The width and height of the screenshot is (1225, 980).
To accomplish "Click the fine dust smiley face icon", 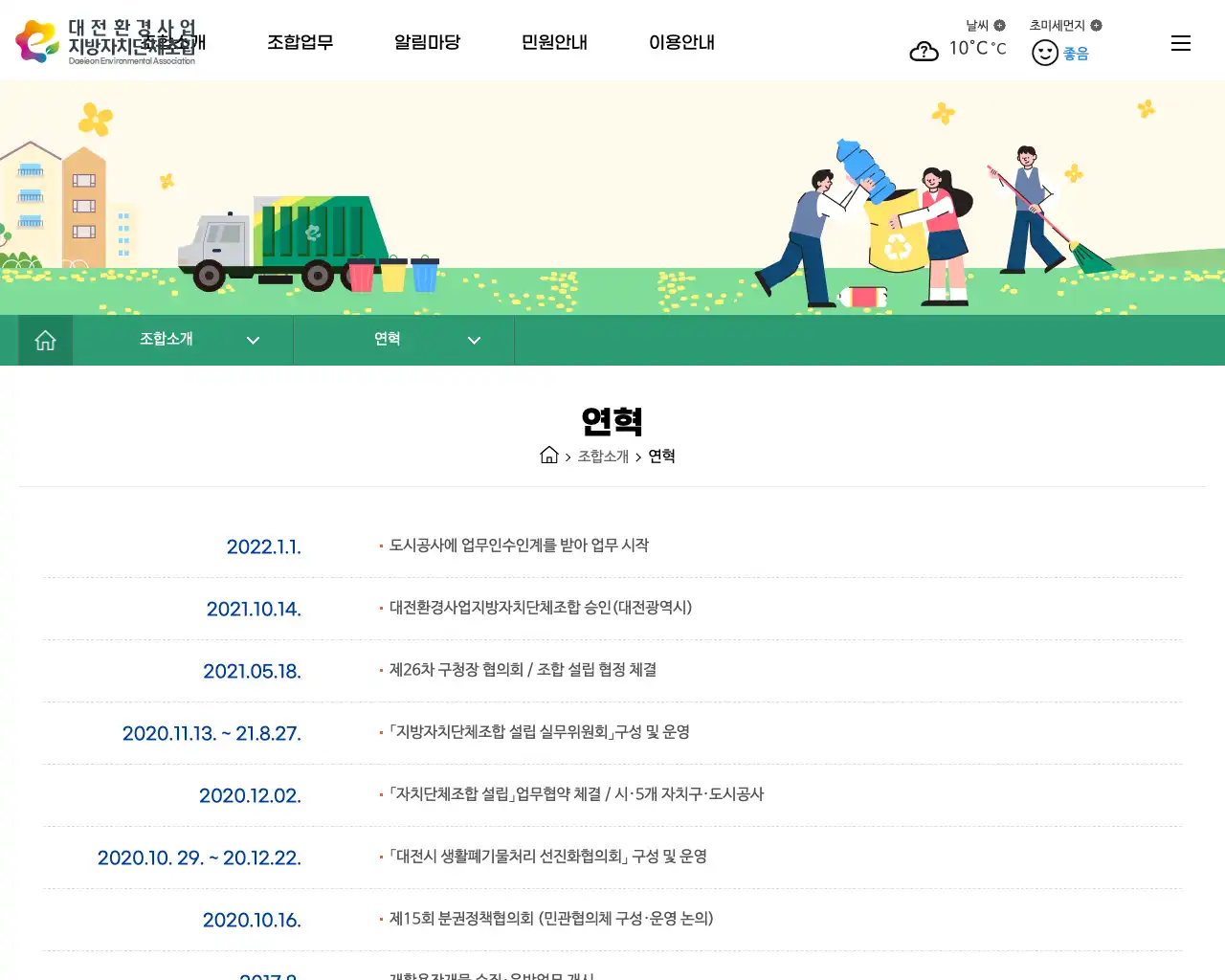I will point(1044,52).
